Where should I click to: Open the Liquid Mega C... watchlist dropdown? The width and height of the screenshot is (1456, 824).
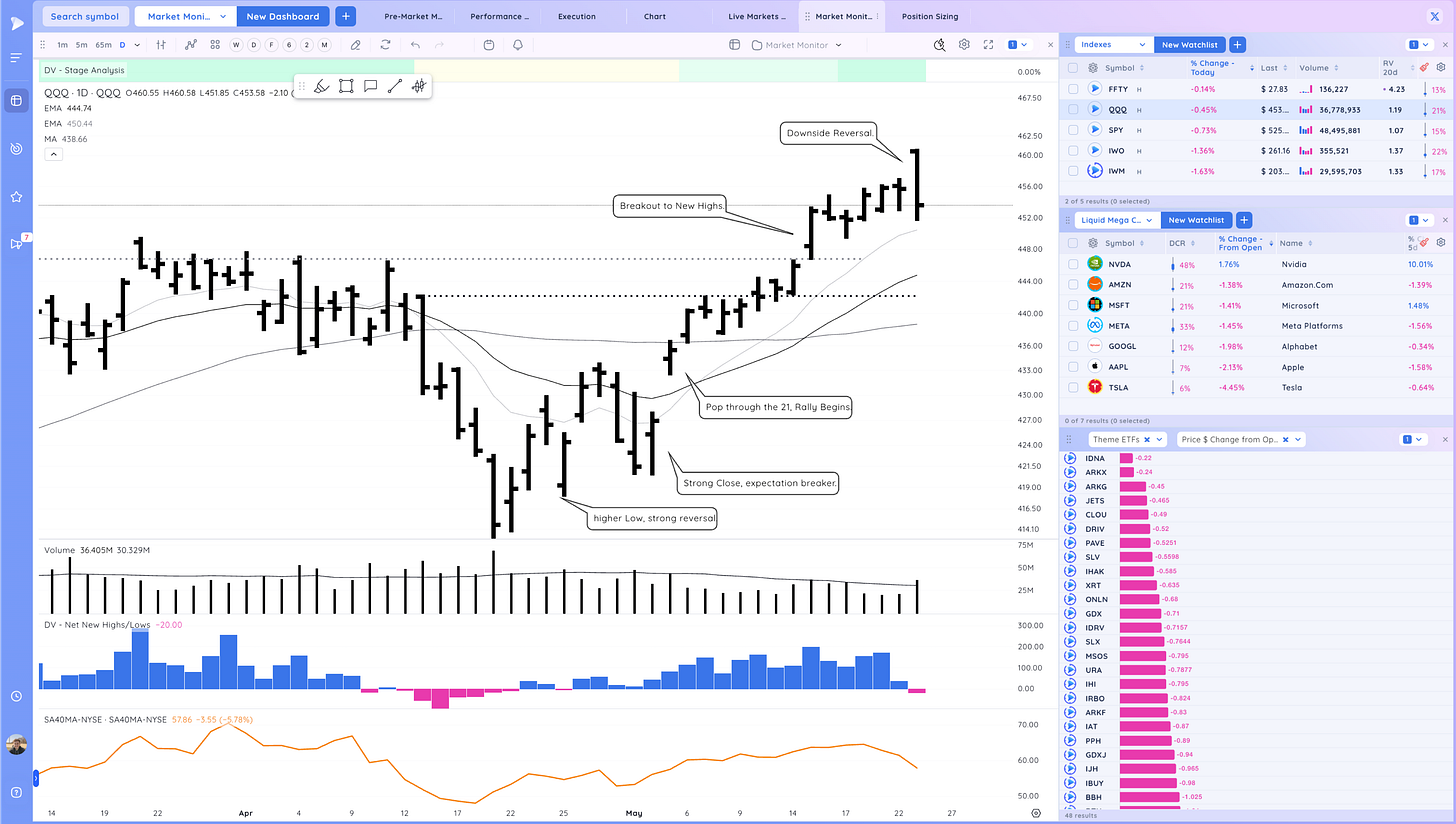pos(1117,220)
